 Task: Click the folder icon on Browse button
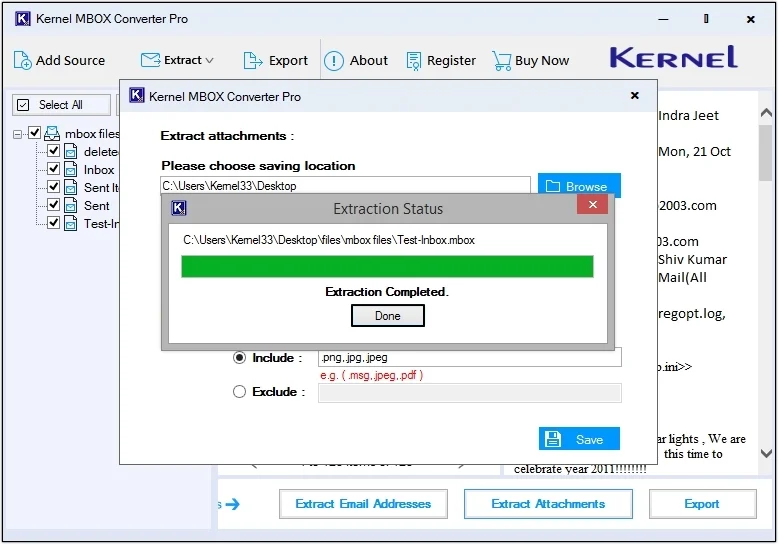coord(552,186)
